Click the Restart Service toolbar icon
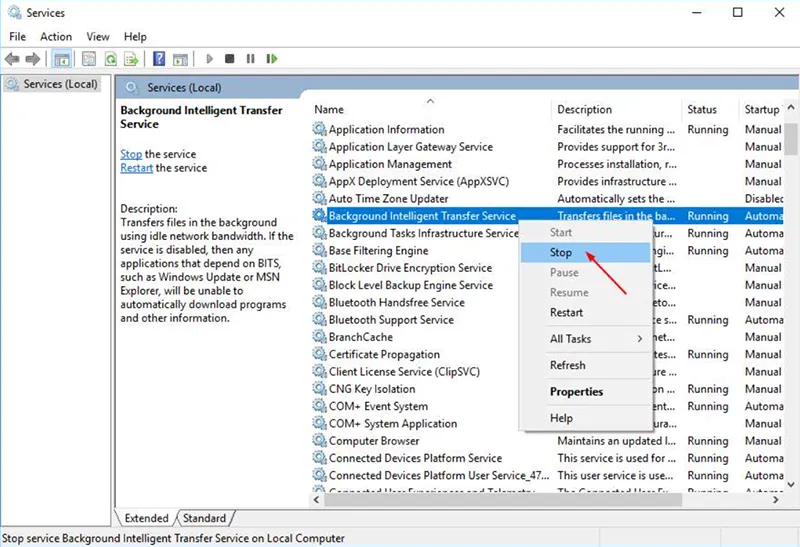 270,59
